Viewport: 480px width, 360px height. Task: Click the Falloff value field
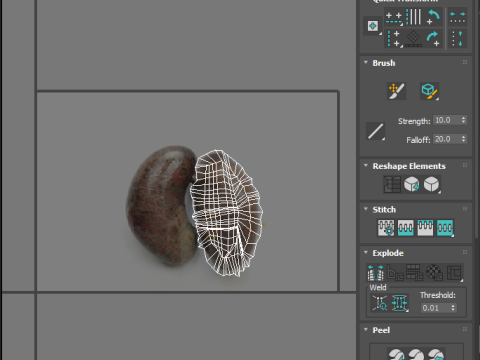pos(447,139)
